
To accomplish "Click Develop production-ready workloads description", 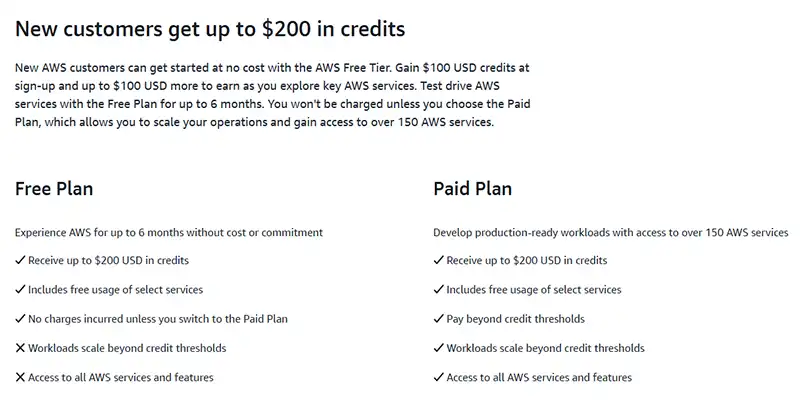I will click(610, 232).
